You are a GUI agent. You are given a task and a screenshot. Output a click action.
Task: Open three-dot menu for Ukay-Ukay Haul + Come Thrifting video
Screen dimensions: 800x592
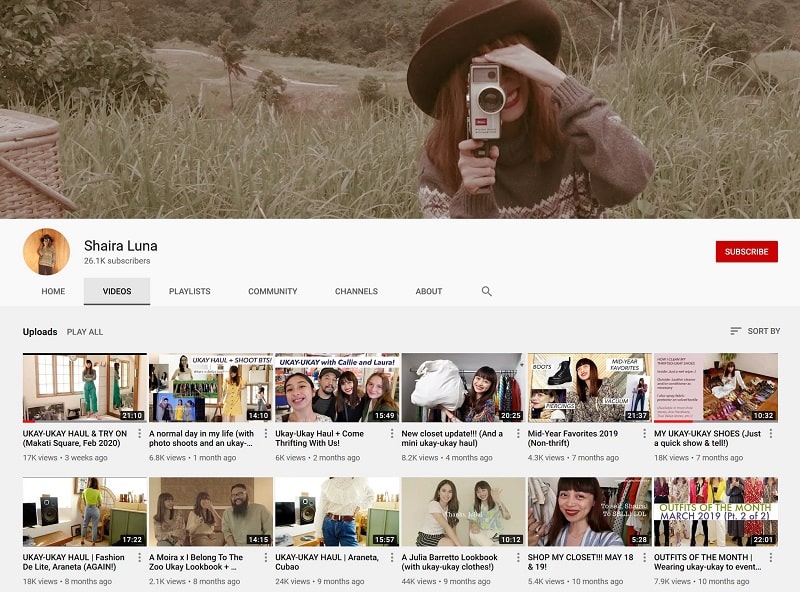click(392, 433)
